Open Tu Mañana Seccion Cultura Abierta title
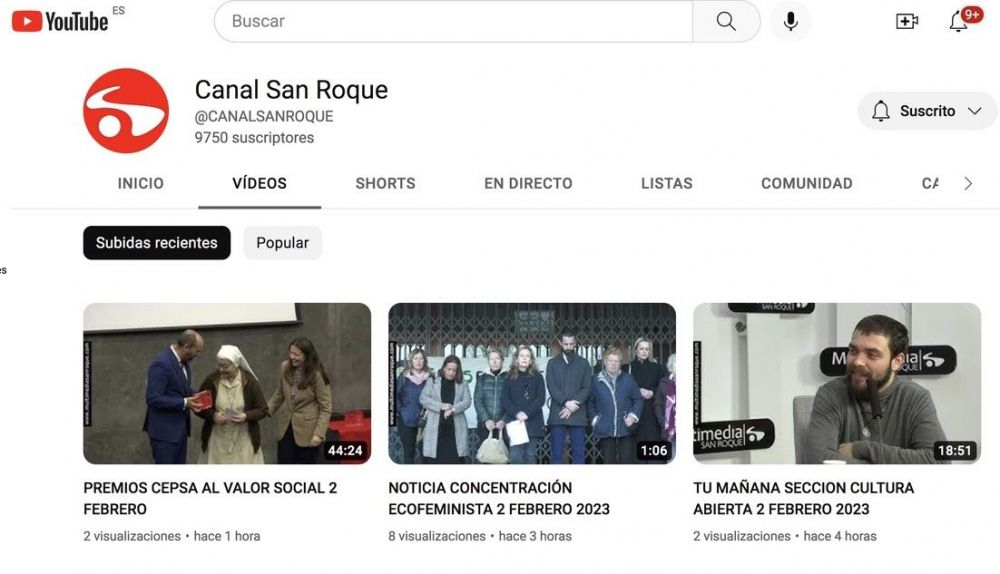 tap(803, 498)
